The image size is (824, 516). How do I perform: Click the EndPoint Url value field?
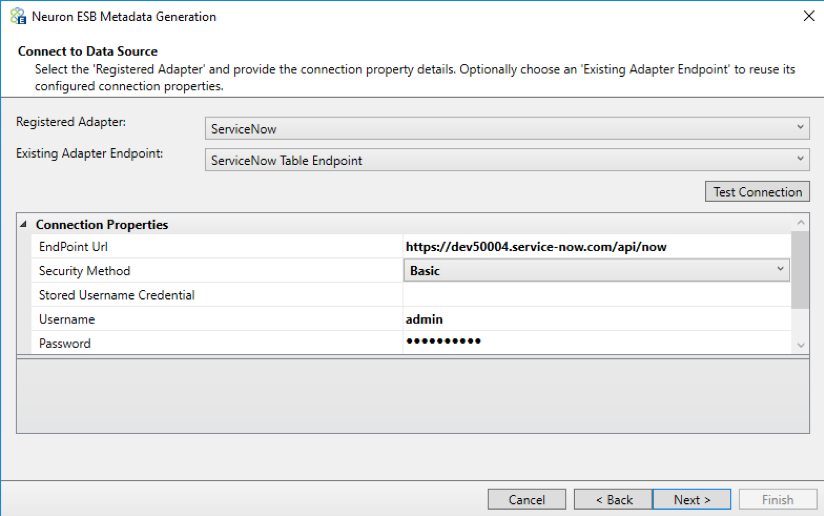click(596, 246)
